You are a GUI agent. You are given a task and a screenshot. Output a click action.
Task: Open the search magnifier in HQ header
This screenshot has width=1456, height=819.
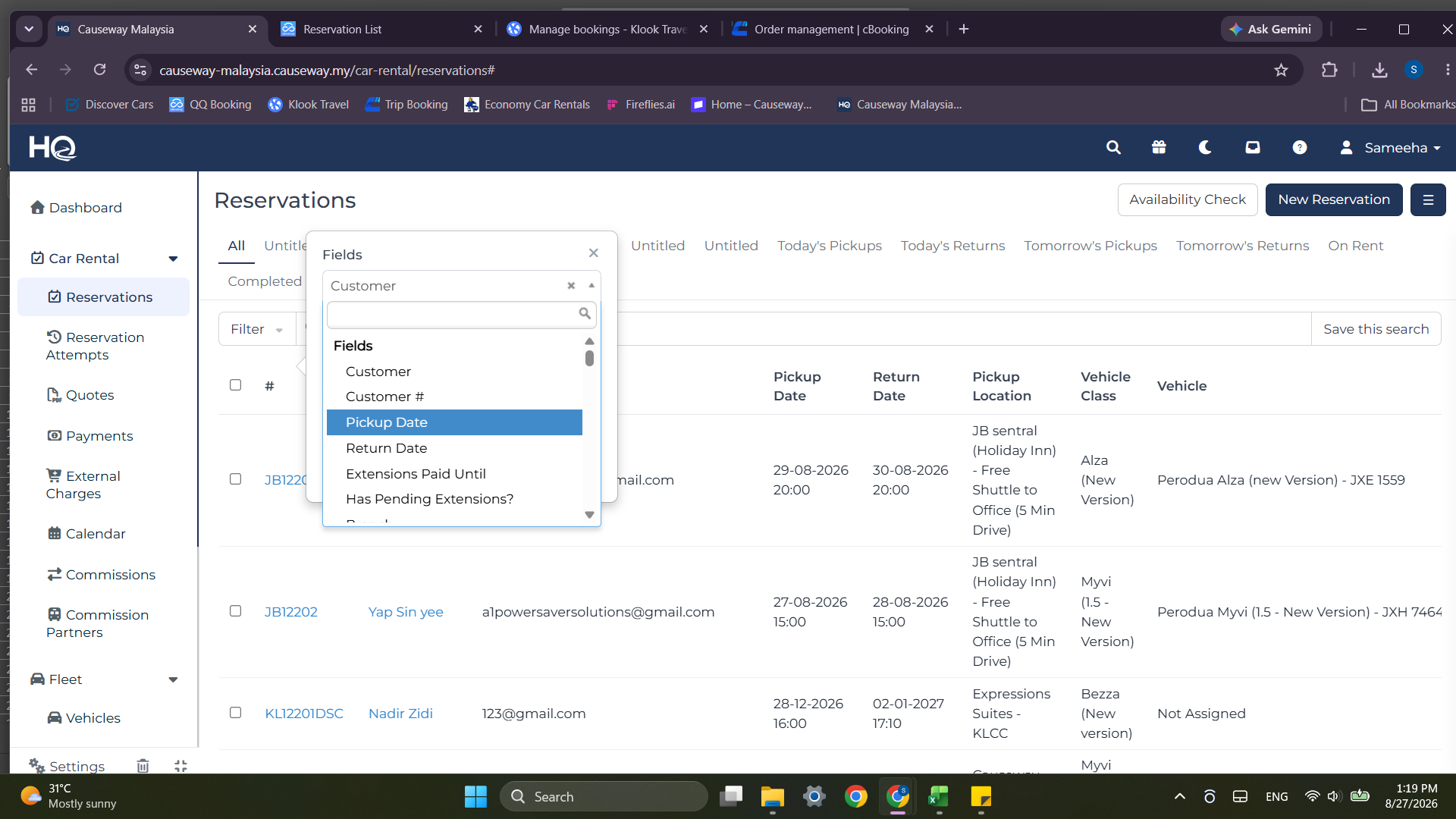tap(1113, 147)
